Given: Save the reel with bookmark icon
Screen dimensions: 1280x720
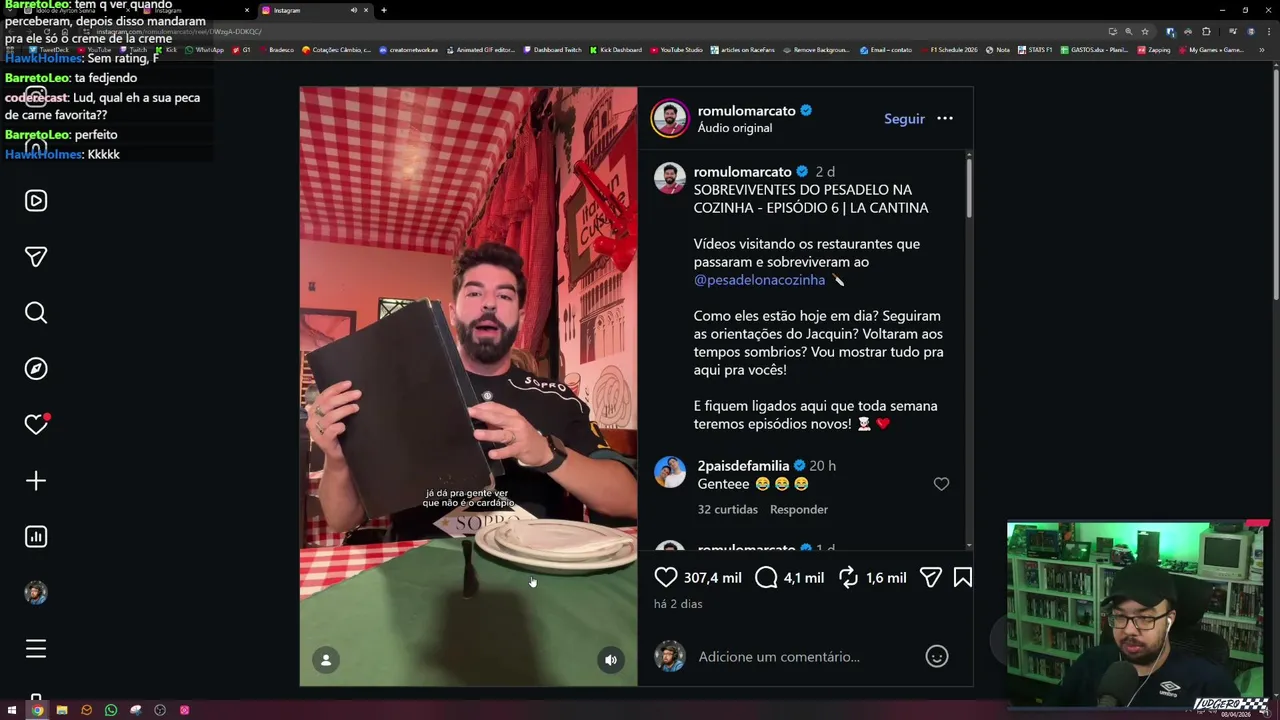Looking at the screenshot, I should 963,577.
